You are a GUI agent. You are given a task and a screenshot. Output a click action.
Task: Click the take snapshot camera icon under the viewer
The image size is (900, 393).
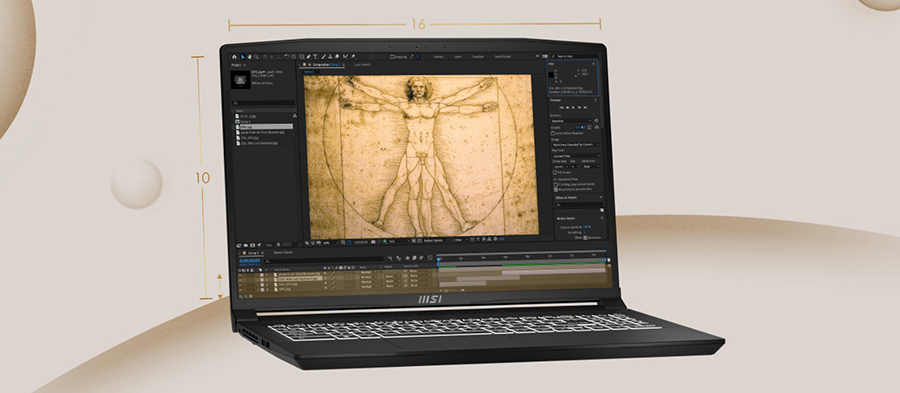[373, 242]
